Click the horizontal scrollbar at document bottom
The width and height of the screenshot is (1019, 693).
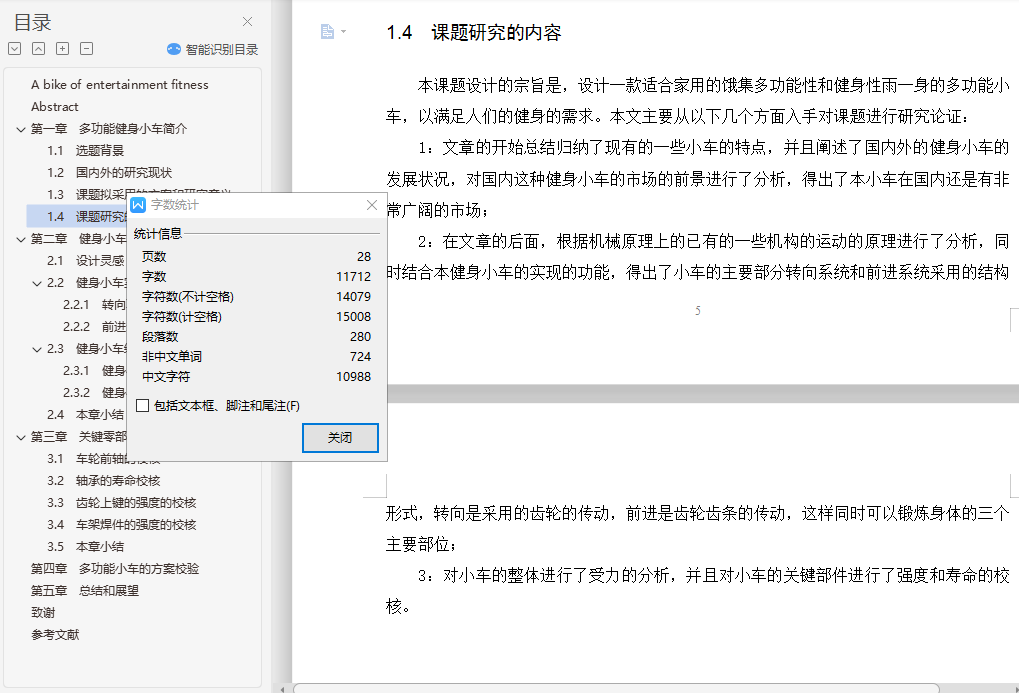pyautogui.click(x=616, y=688)
